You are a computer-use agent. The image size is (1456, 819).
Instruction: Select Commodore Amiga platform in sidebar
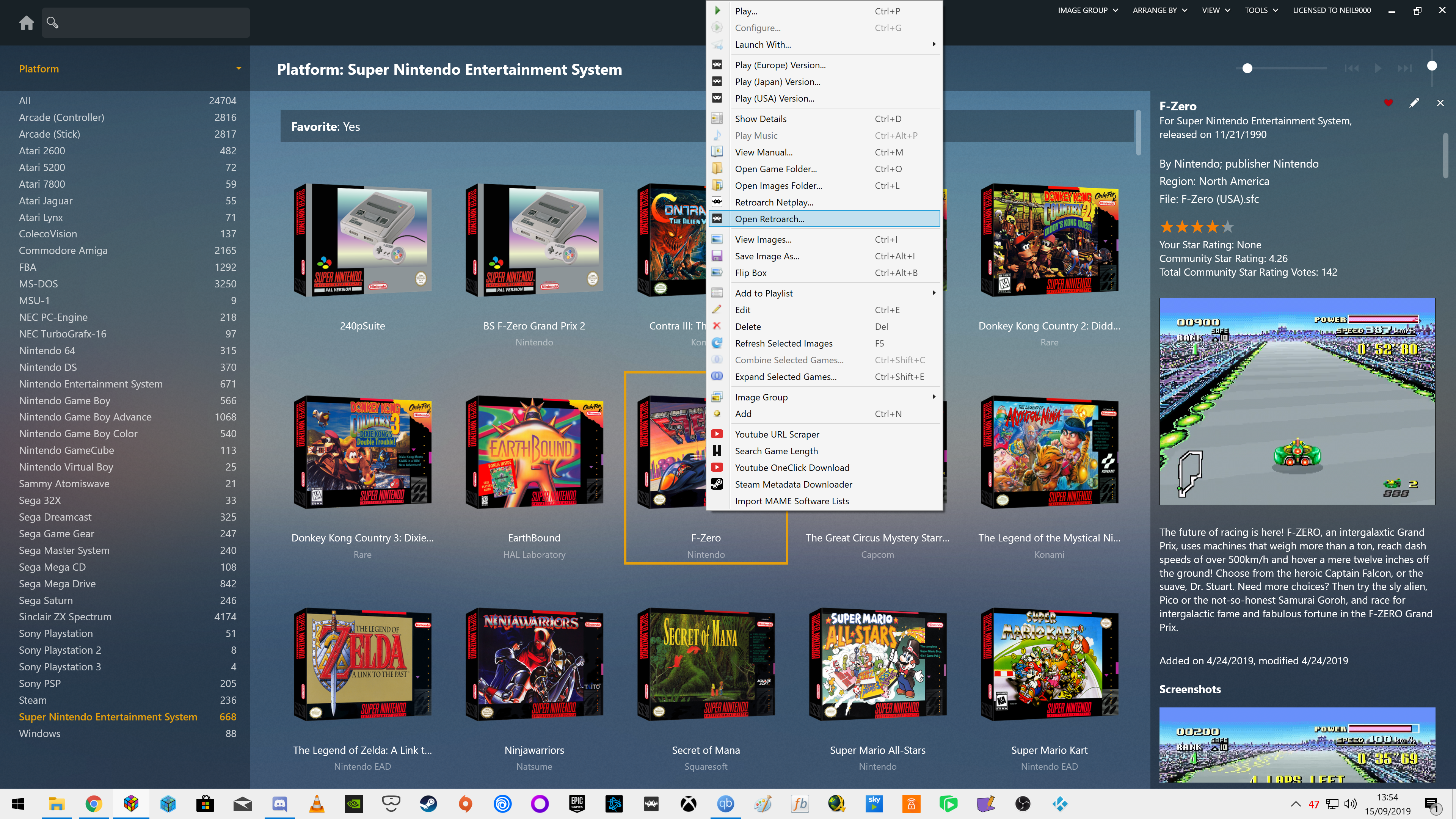coord(127,250)
